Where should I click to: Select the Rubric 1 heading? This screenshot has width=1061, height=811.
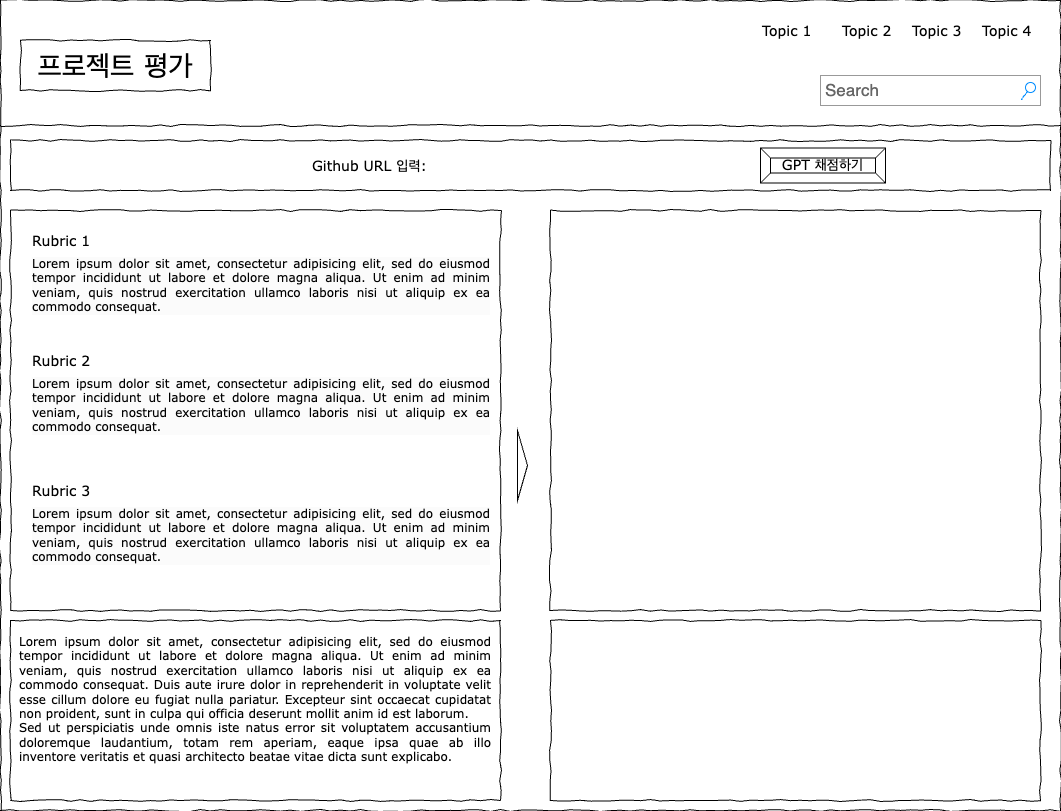[61, 241]
